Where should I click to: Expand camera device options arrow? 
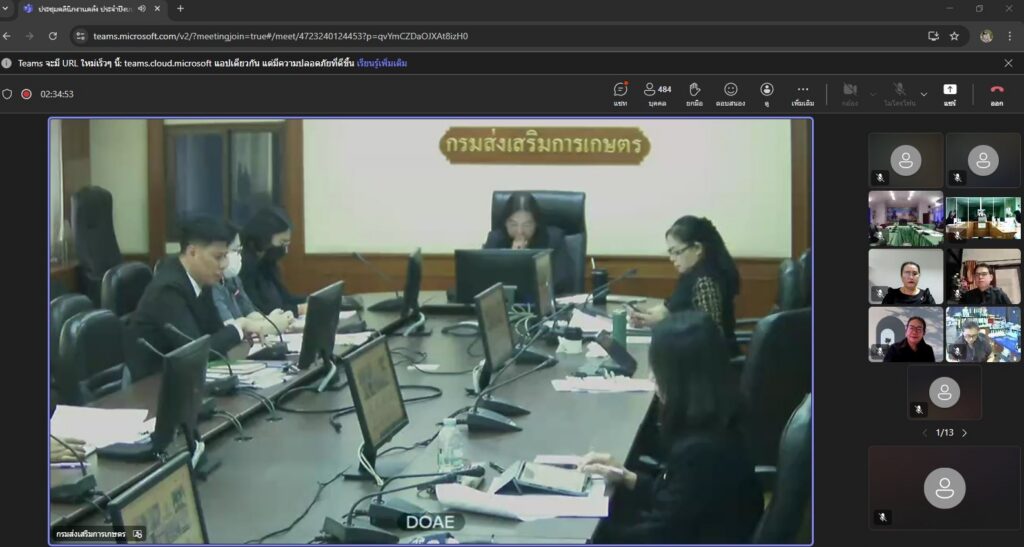click(x=873, y=94)
